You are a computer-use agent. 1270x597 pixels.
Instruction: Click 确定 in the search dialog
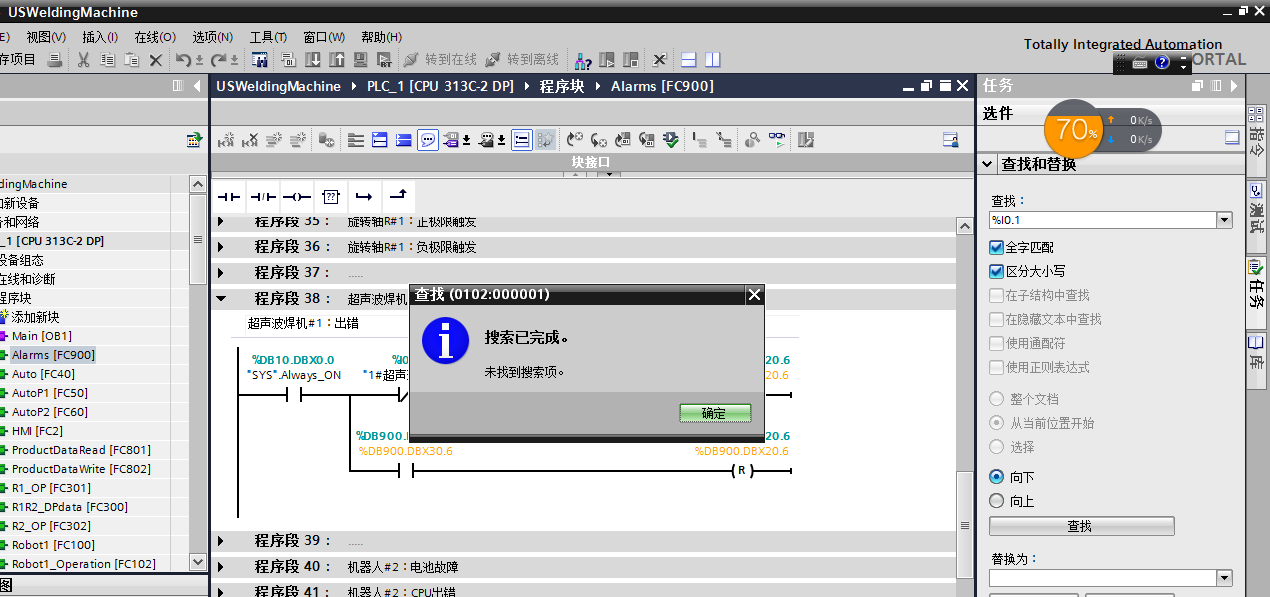coord(714,413)
